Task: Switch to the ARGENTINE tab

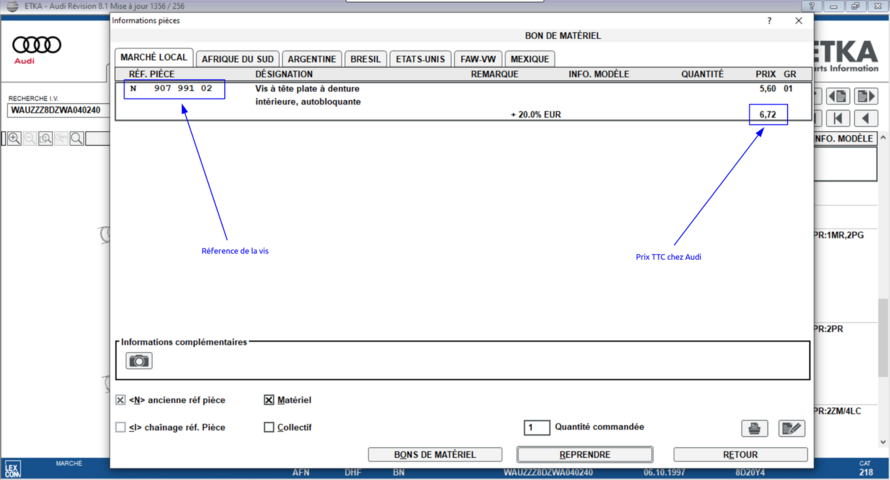Action: (x=312, y=59)
